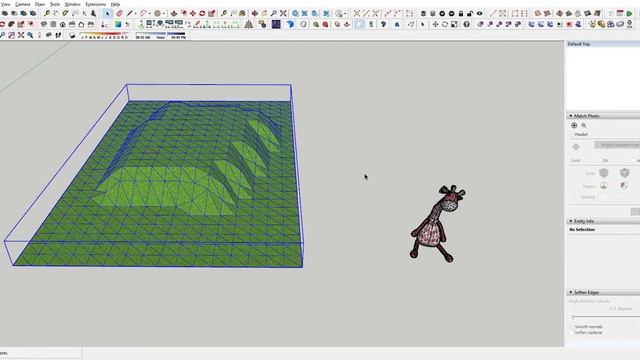The width and height of the screenshot is (640, 360).
Task: Check the Model checkbox in Match Photo
Action: pyautogui.click(x=571, y=134)
